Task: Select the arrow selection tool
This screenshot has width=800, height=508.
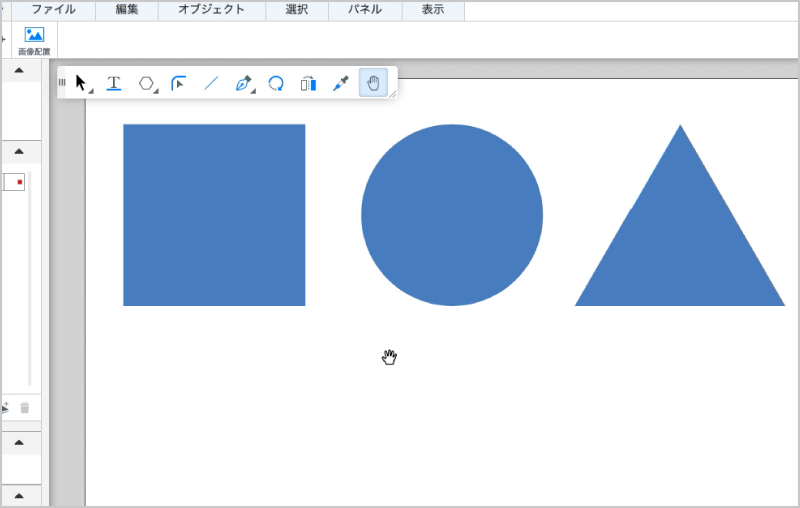Action: click(82, 83)
